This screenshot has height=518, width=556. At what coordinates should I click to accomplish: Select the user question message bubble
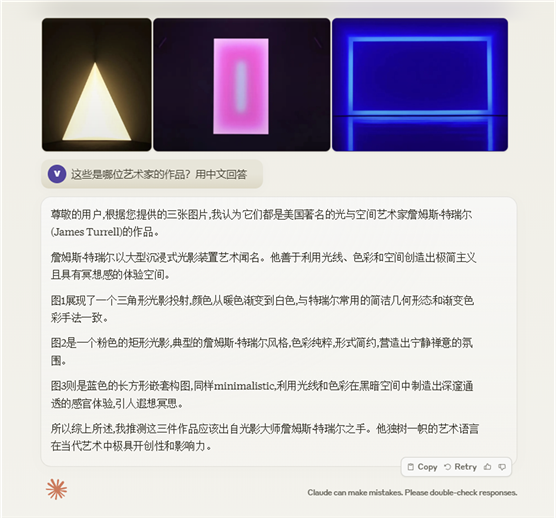[x=152, y=174]
